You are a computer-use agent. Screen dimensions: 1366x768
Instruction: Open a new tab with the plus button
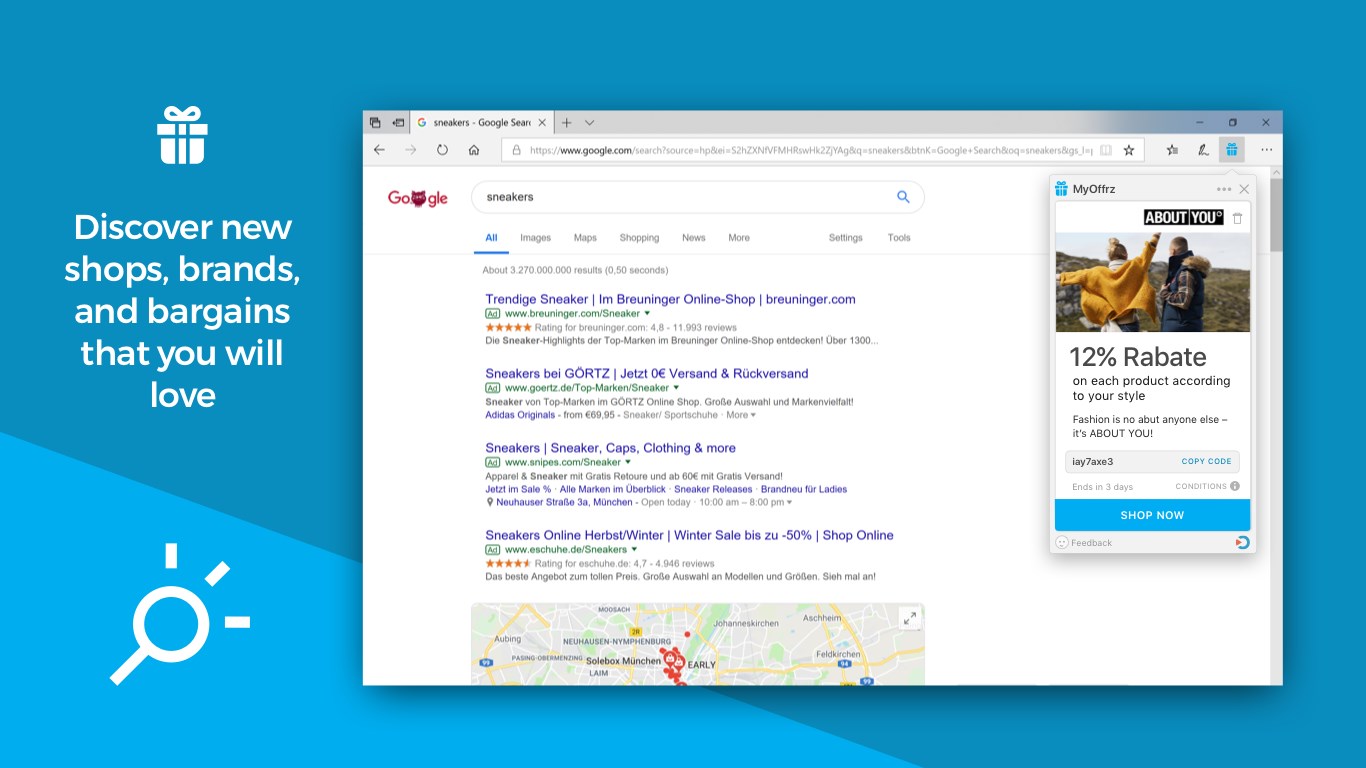pos(566,122)
